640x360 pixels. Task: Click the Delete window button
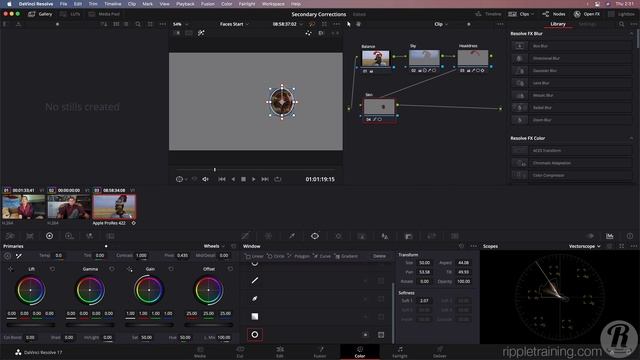[x=379, y=256]
